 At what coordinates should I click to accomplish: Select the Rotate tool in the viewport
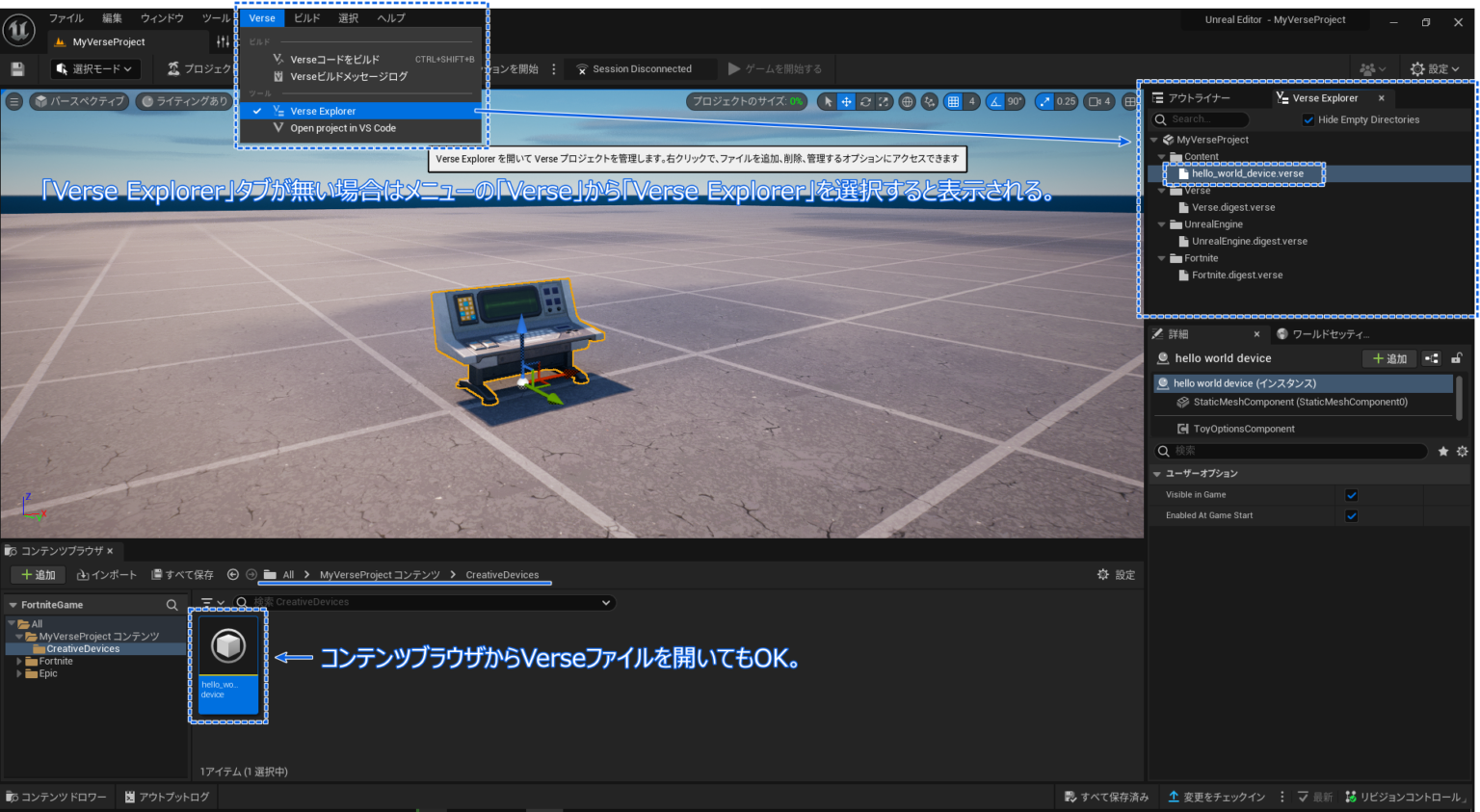coord(865,100)
